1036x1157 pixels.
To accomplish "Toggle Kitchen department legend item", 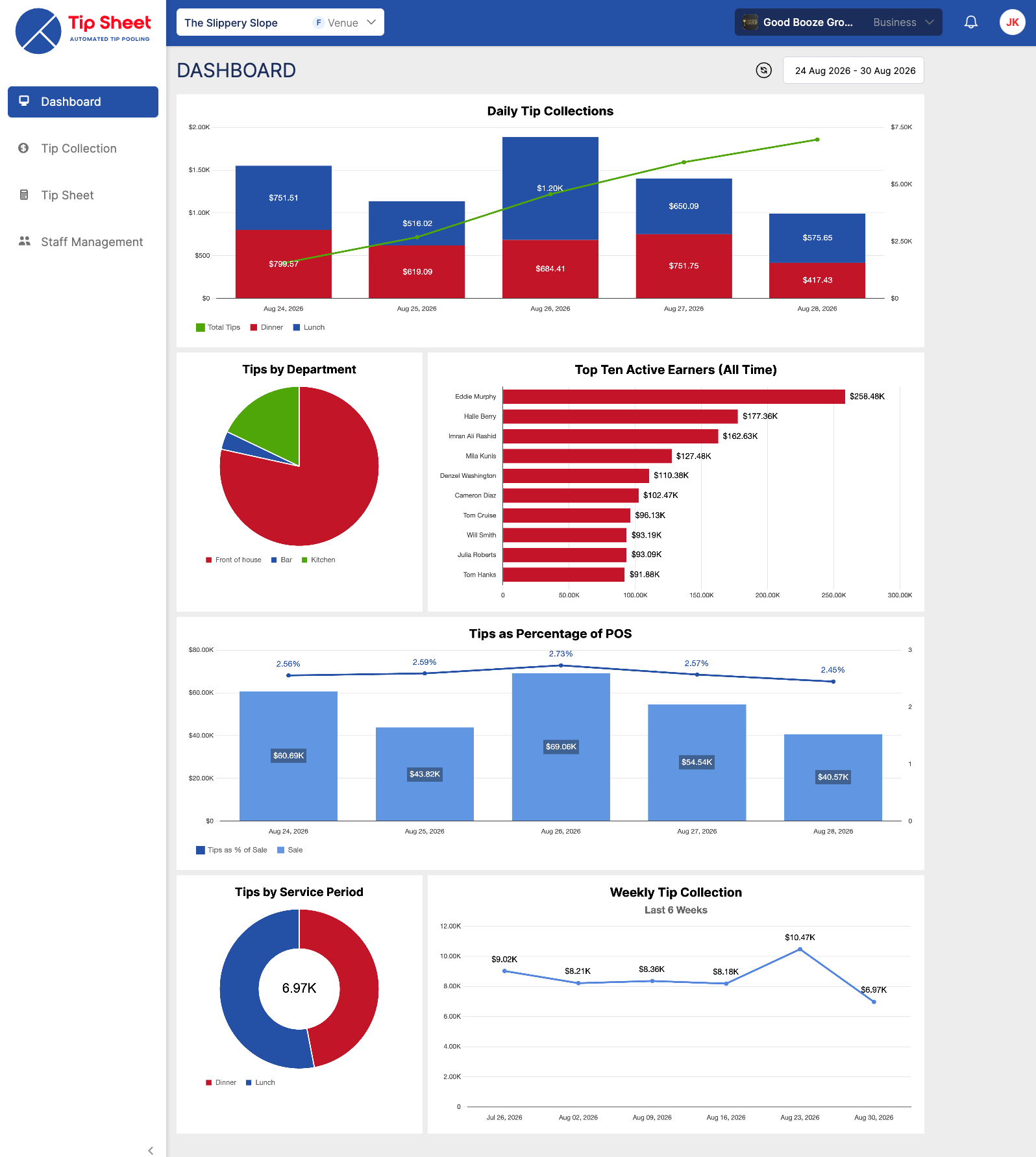I will tap(319, 560).
